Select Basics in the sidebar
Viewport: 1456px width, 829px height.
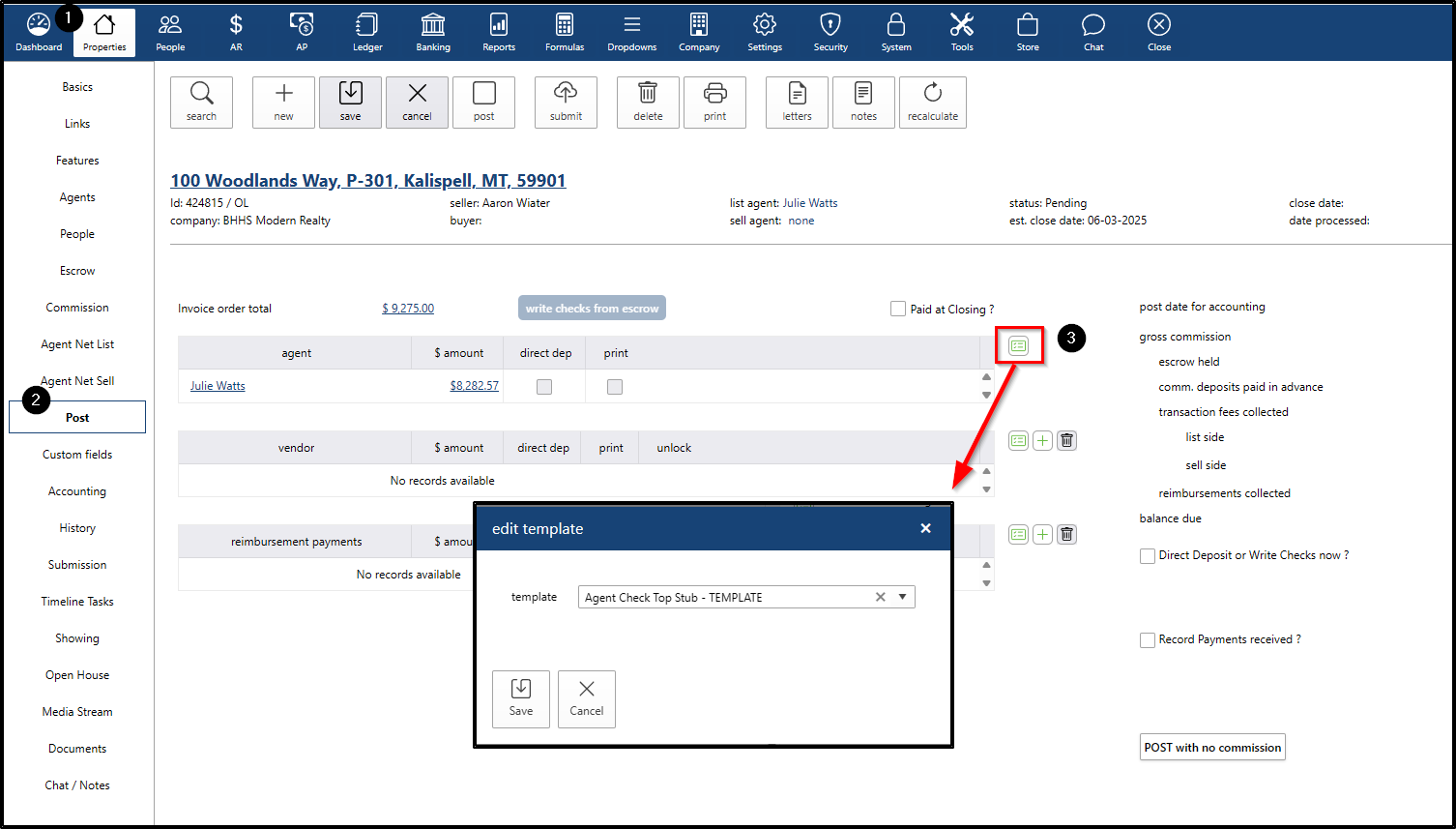77,87
